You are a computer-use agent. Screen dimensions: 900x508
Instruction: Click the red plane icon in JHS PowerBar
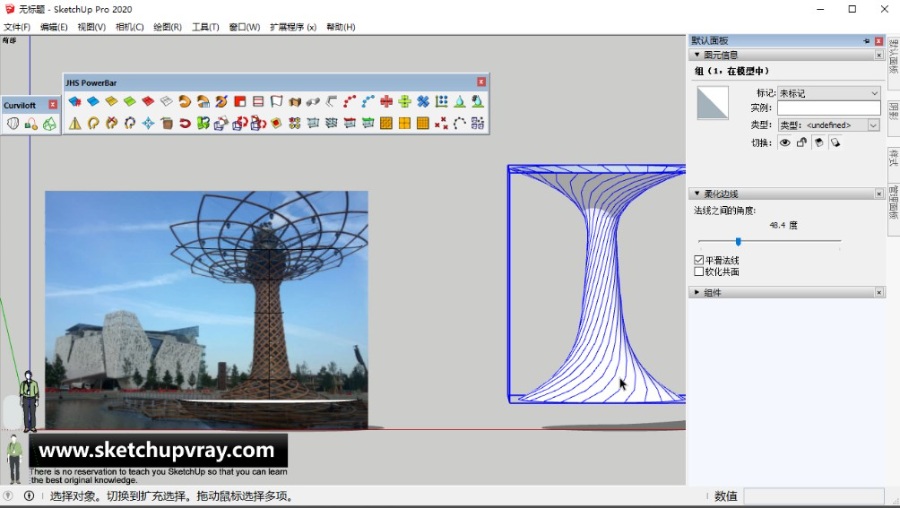coord(148,102)
